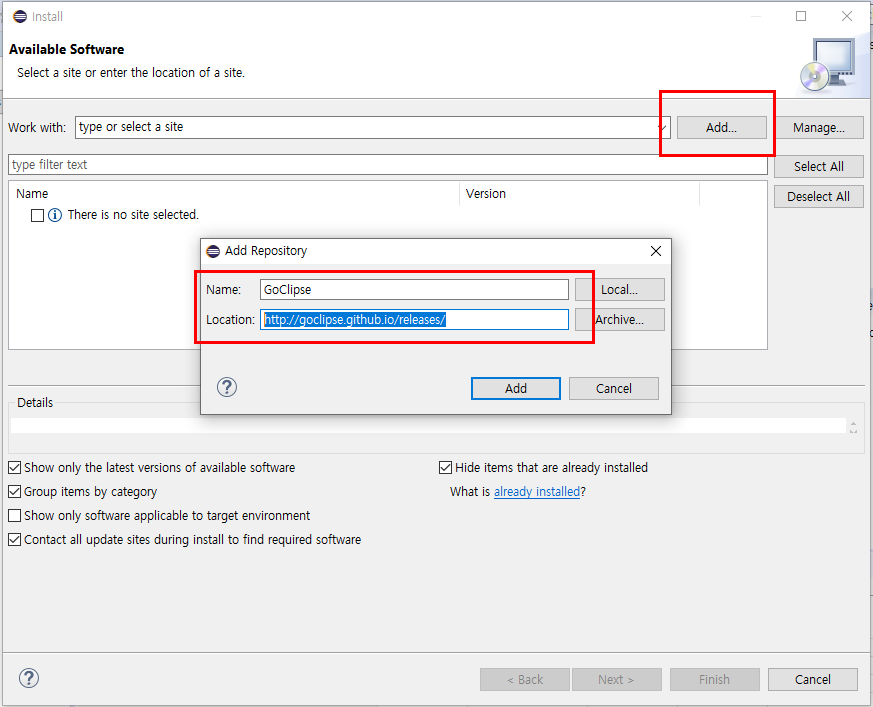This screenshot has width=873, height=707.
Task: Toggle Group items by category checkbox
Action: [15, 492]
